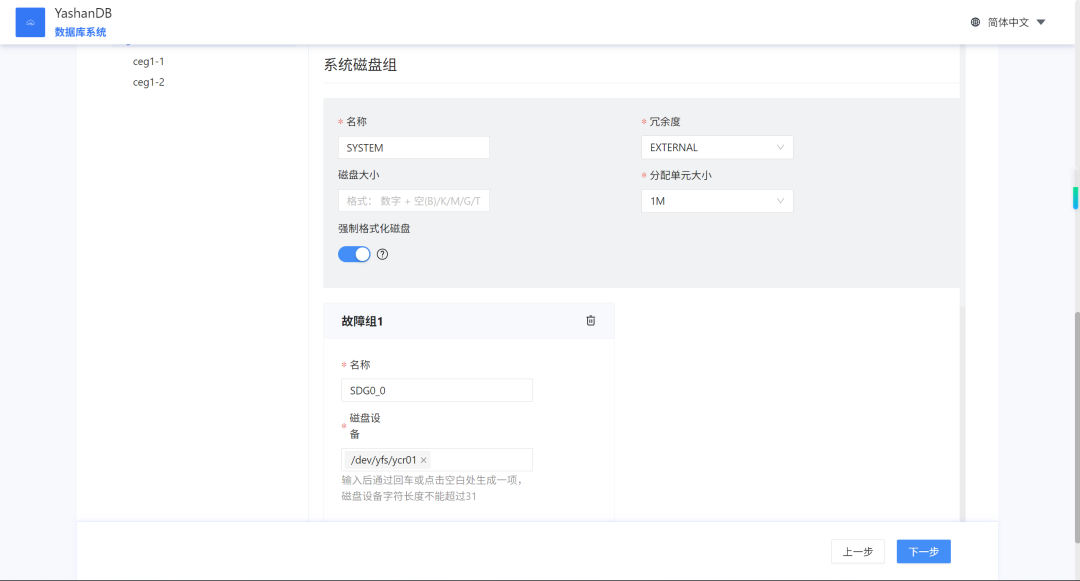Go back with the 上一步 button
This screenshot has width=1080, height=581.
pos(858,551)
